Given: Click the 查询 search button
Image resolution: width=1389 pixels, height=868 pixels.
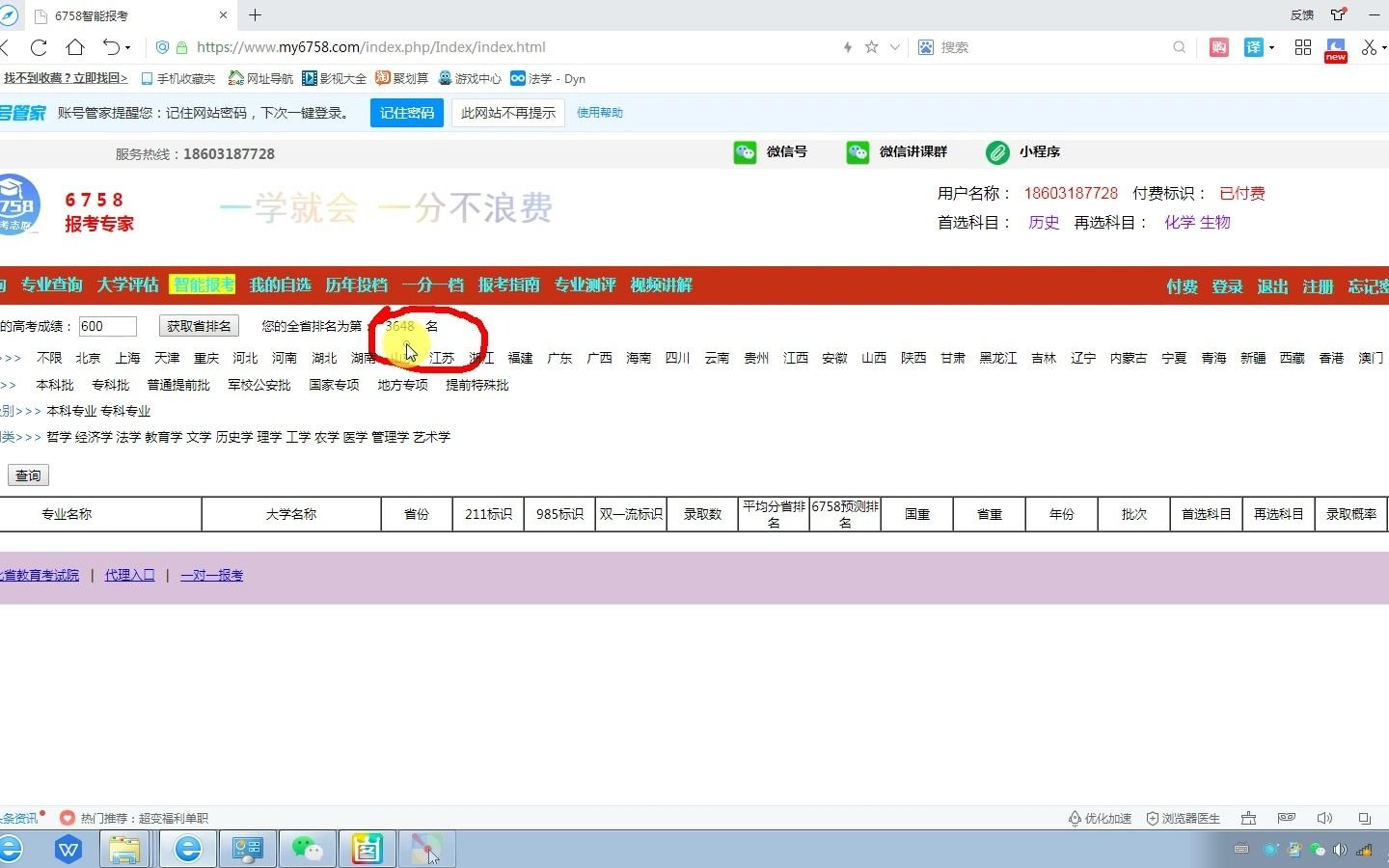Looking at the screenshot, I should click(28, 475).
